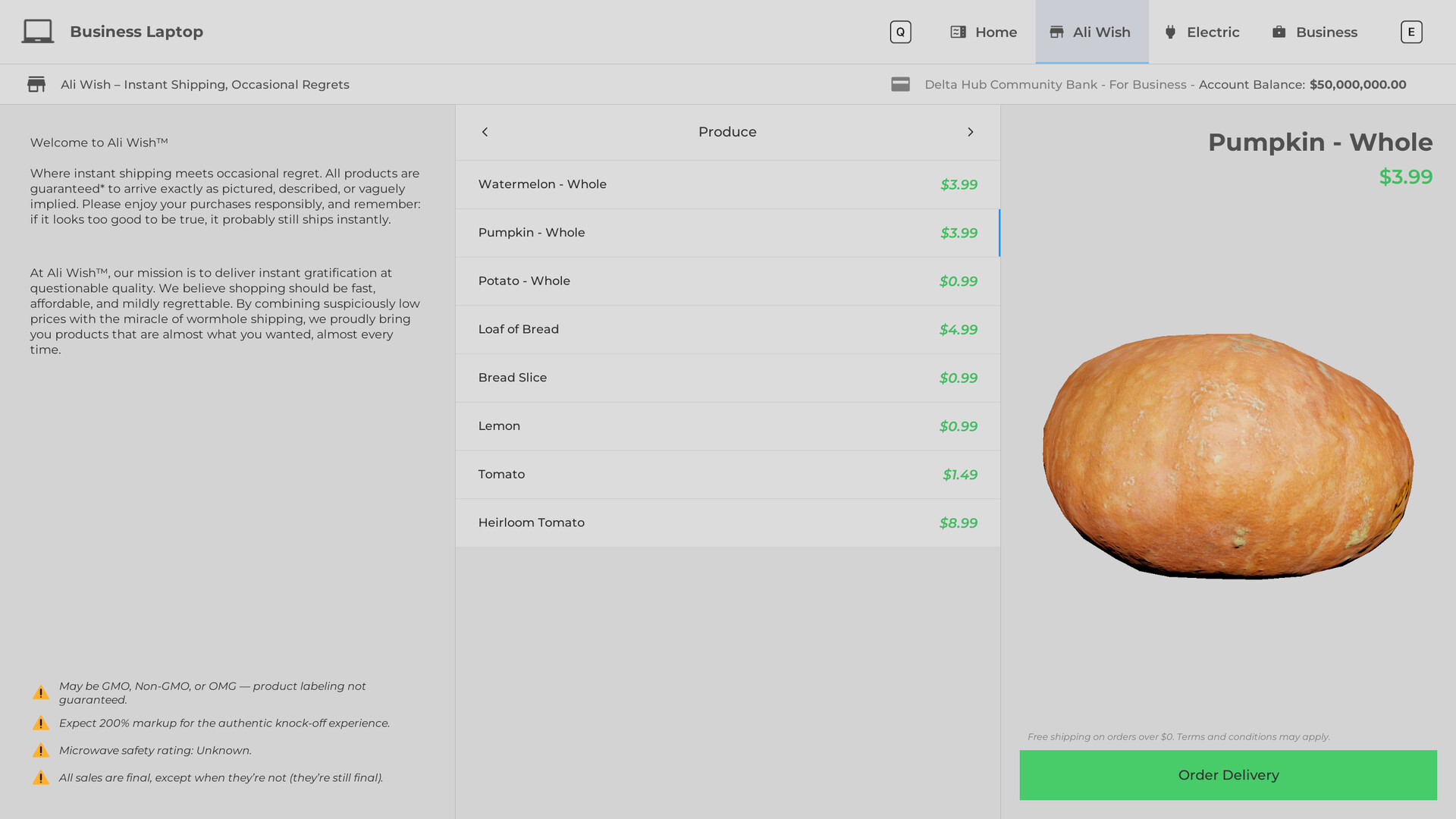
Task: Select Watermelon - Whole from product list
Action: (727, 184)
